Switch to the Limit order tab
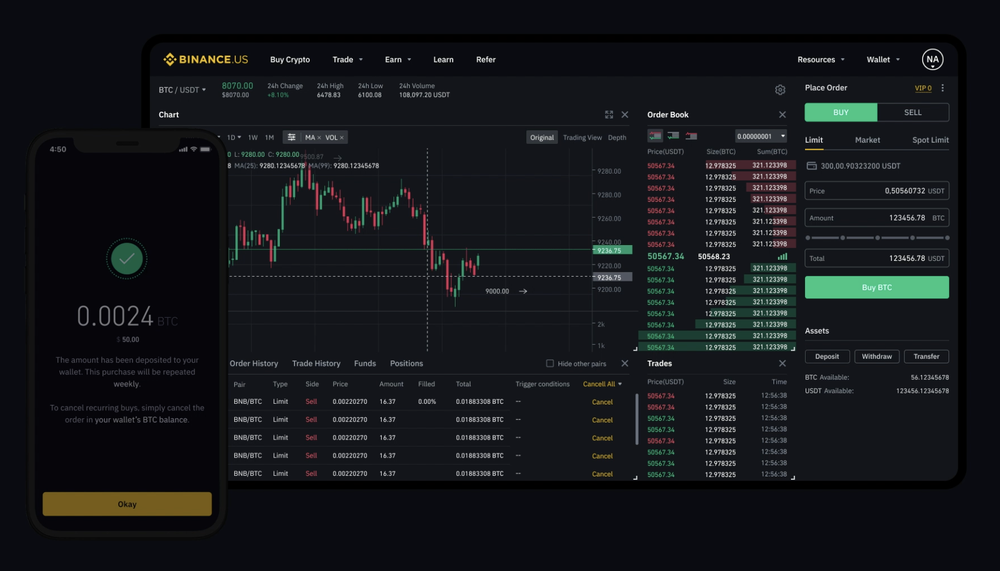The image size is (1000, 571). [x=814, y=140]
